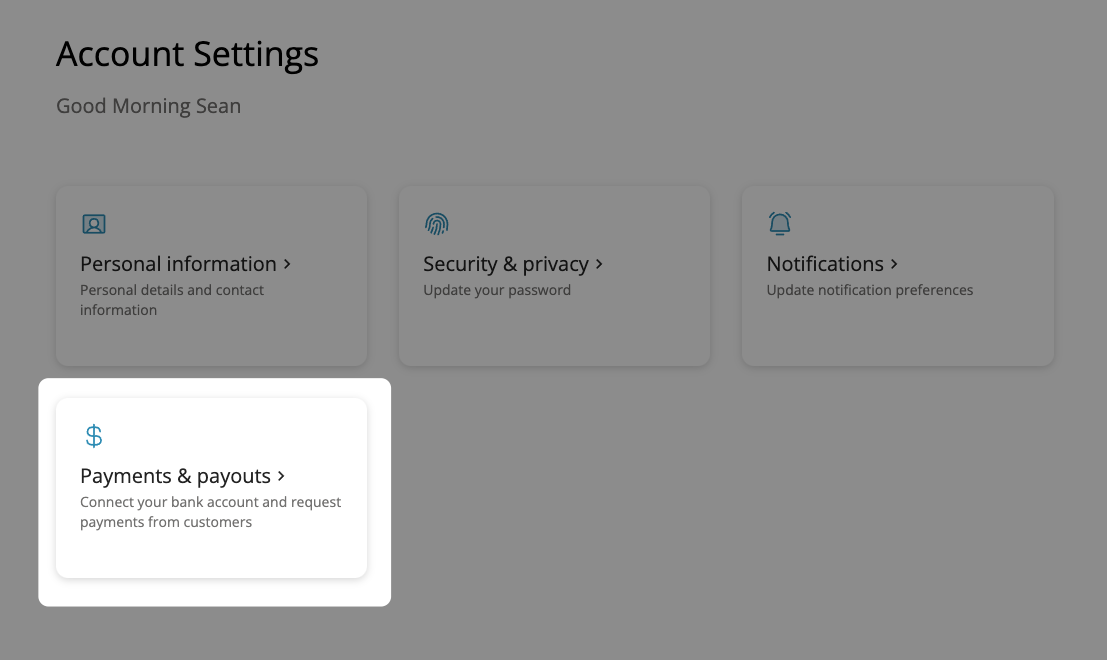Click the 'Update your password' description

tap(497, 290)
